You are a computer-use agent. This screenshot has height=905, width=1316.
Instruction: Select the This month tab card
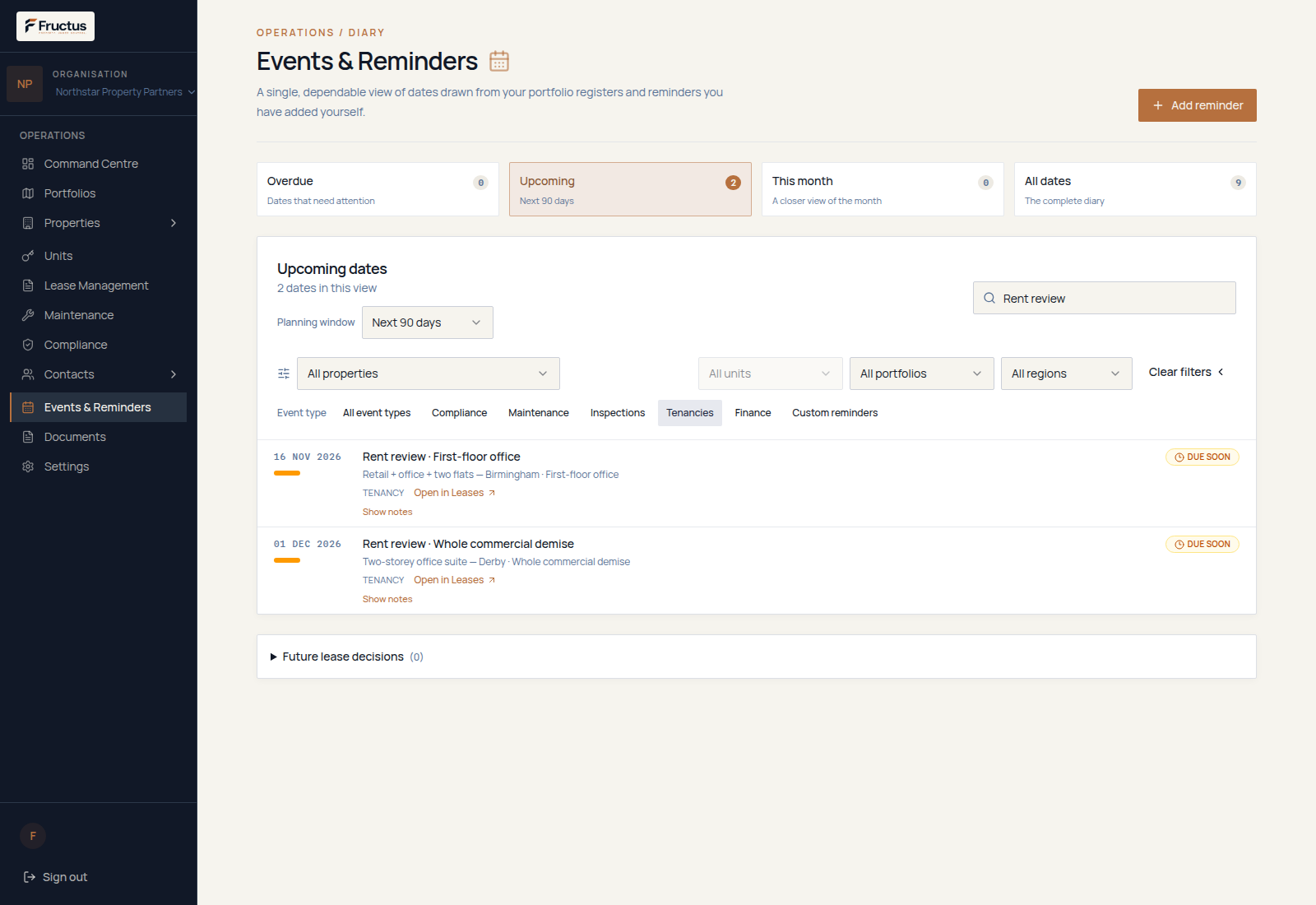(x=883, y=189)
